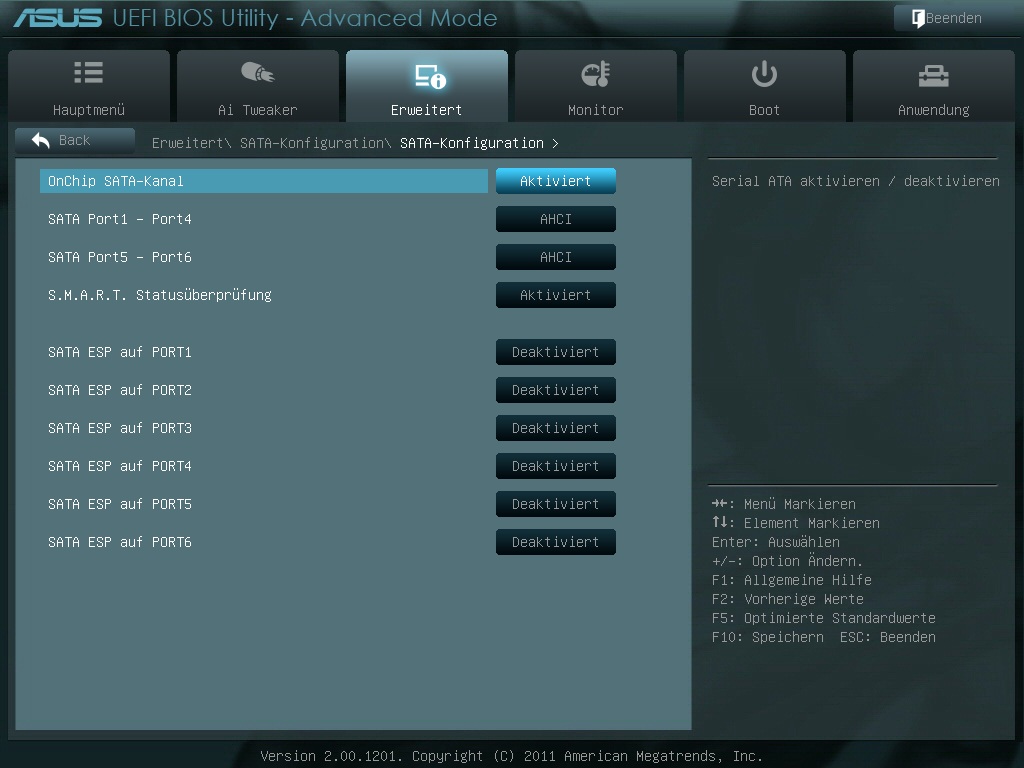1024x768 pixels.
Task: Click the current SATA-Konfiguration breadcrumb
Action: pos(472,143)
